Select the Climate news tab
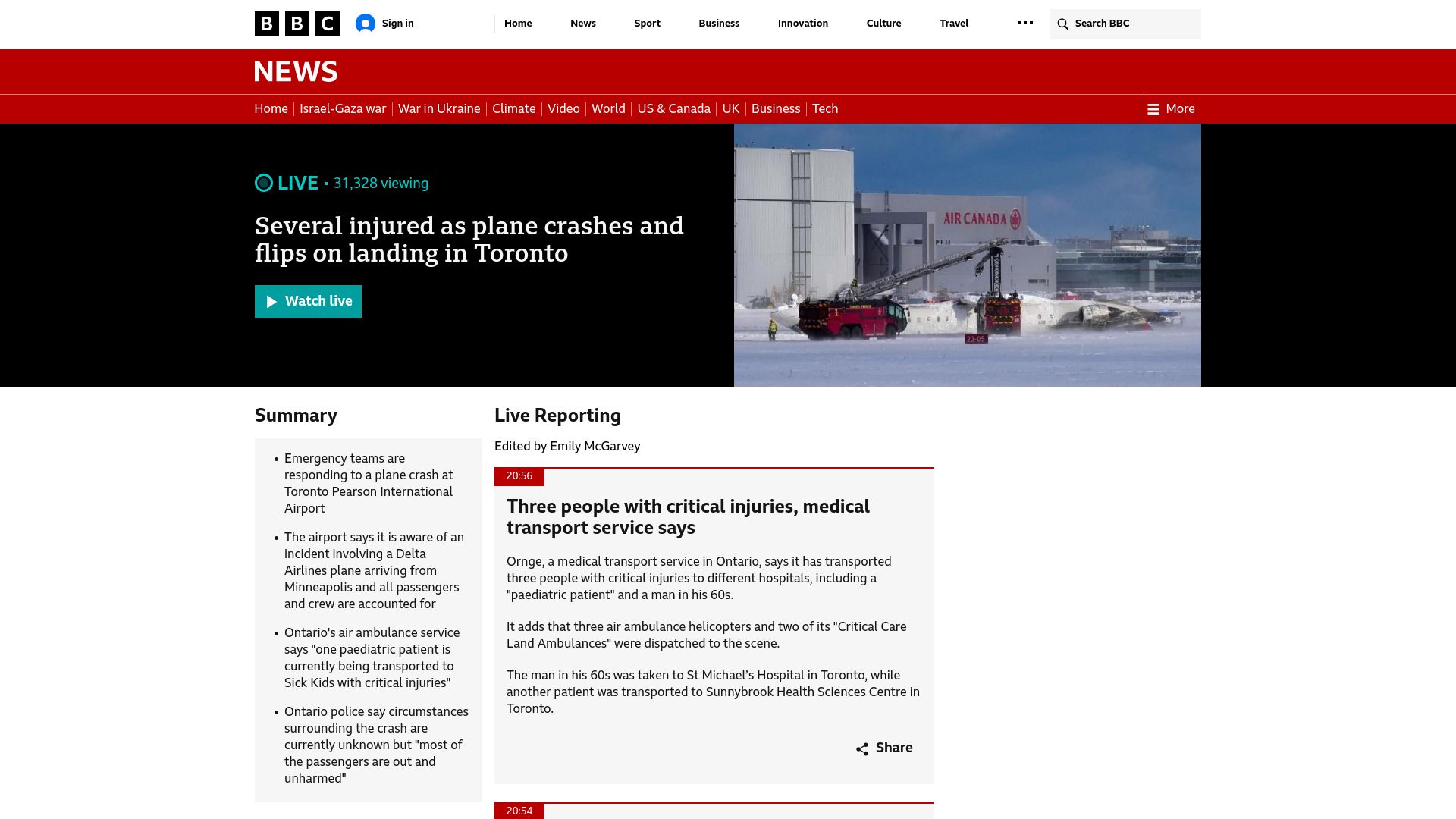The height and width of the screenshot is (819, 1456). pos(513,109)
